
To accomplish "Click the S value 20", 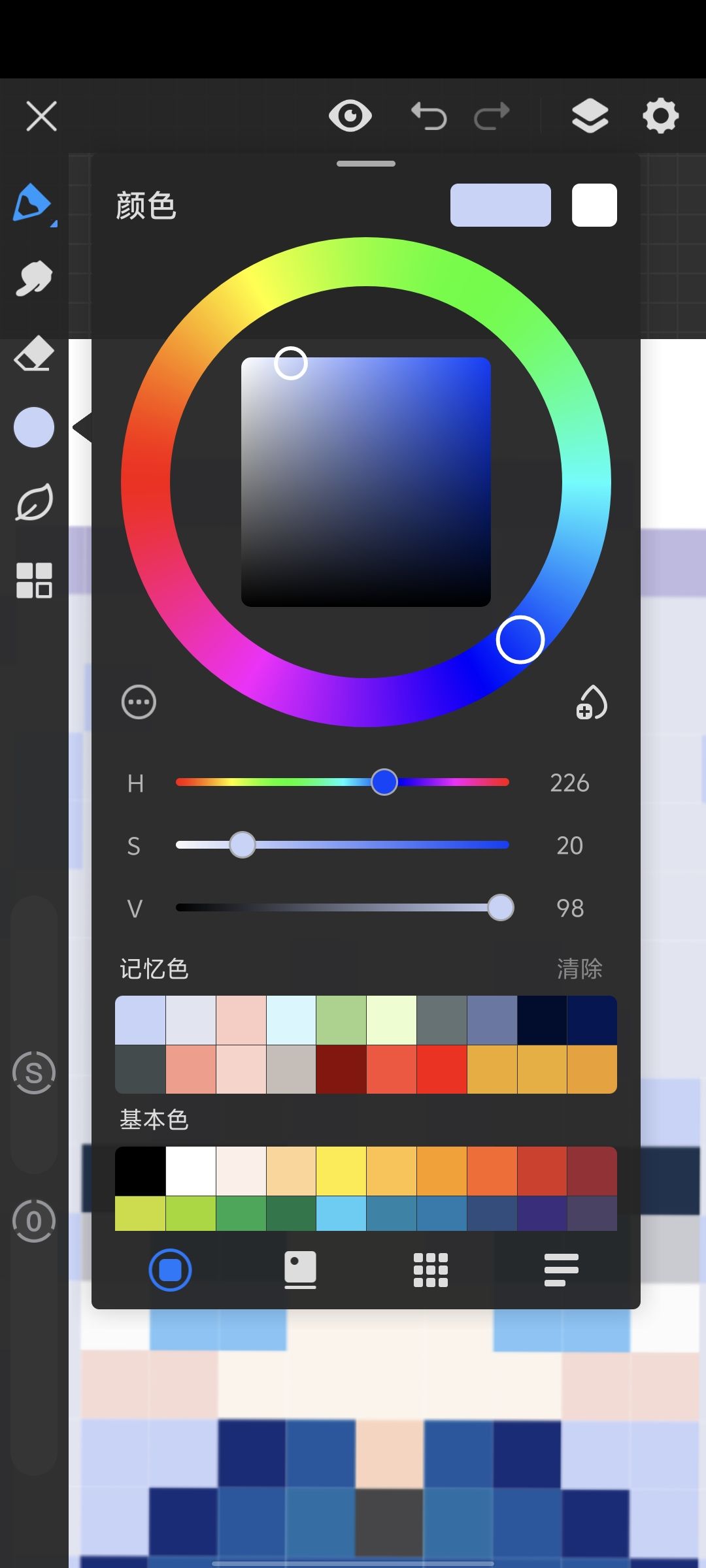I will (x=569, y=845).
